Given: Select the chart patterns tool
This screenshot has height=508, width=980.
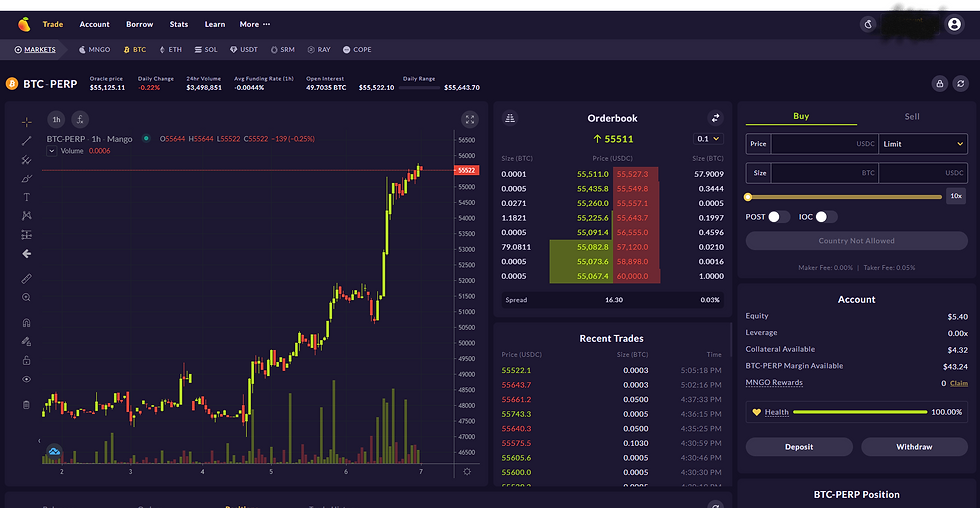Looking at the screenshot, I should pos(26,216).
